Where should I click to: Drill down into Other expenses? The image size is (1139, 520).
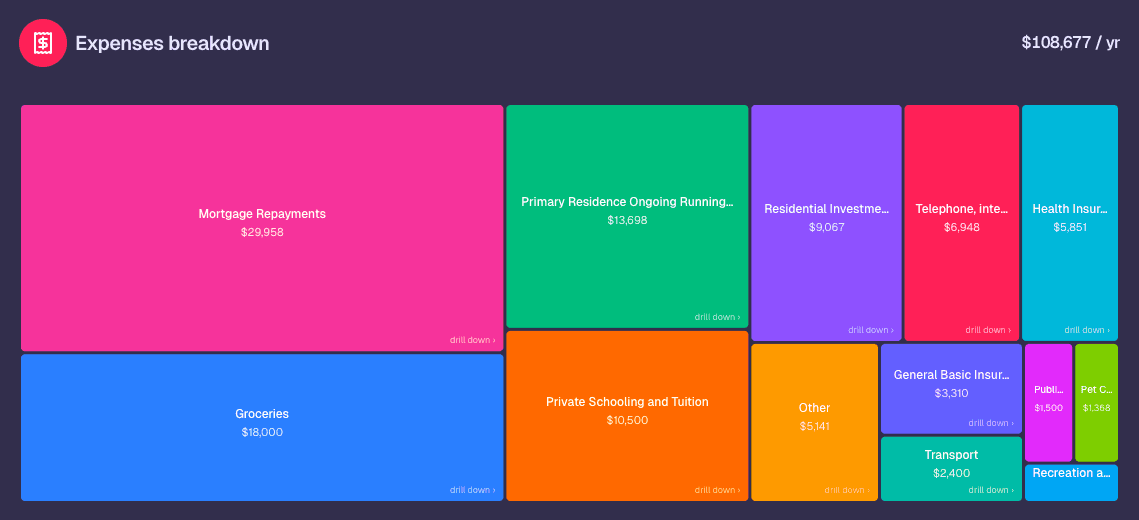(x=847, y=489)
